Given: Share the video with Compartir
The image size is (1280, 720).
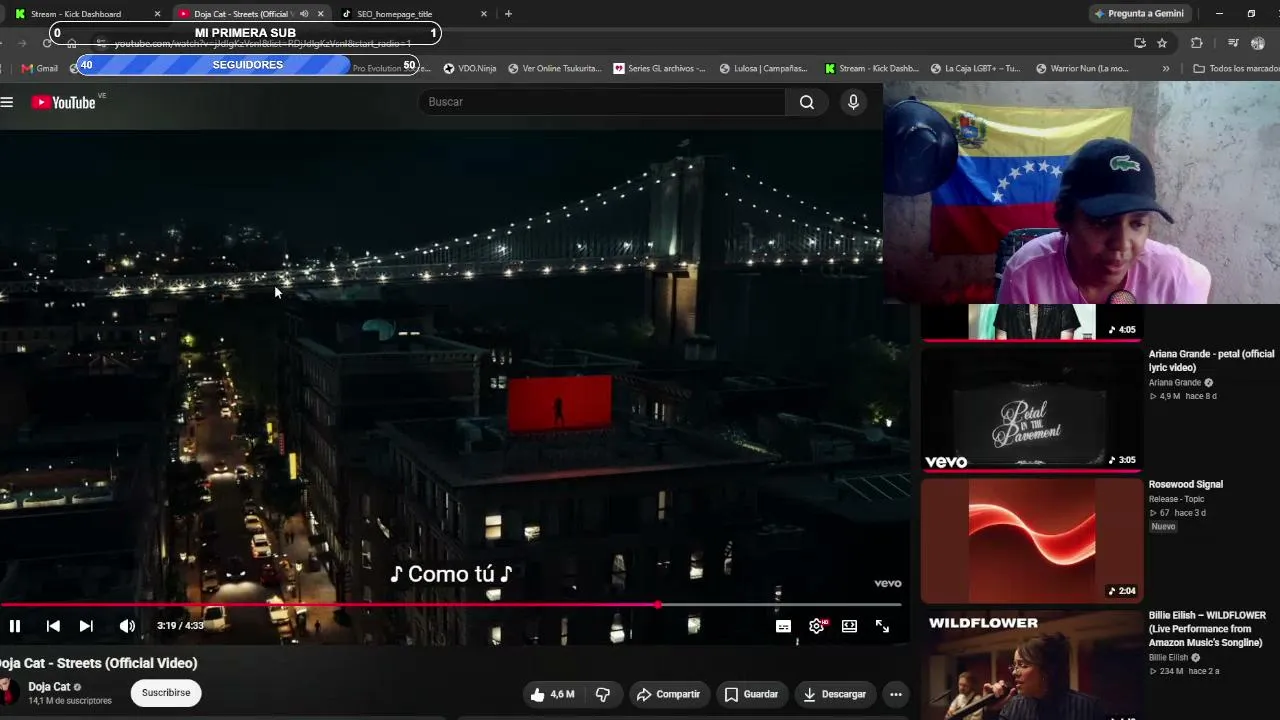Looking at the screenshot, I should (x=669, y=694).
